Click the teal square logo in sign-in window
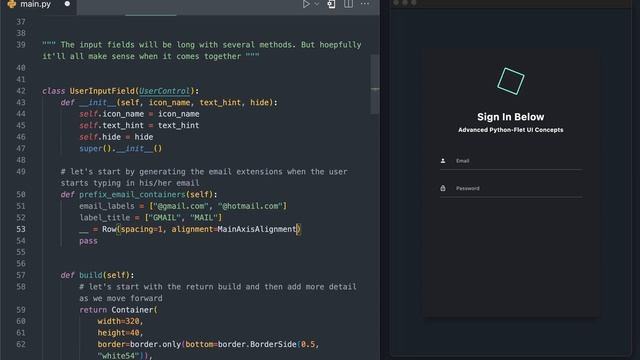 [x=511, y=81]
